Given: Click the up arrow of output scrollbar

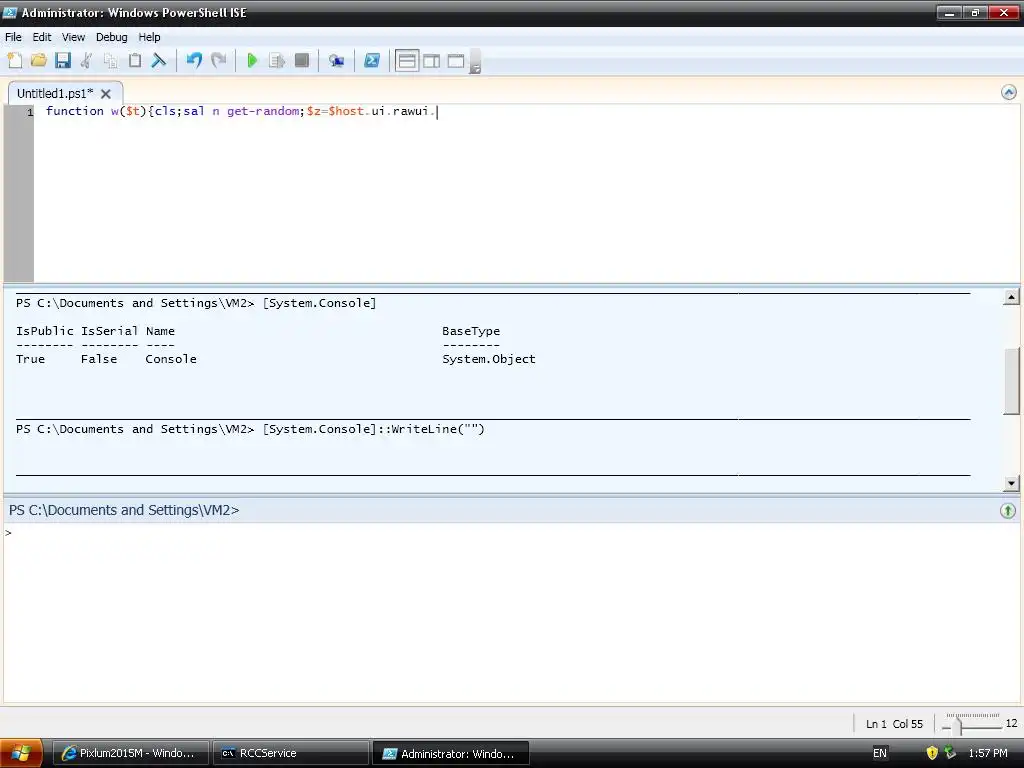Looking at the screenshot, I should 1011,297.
